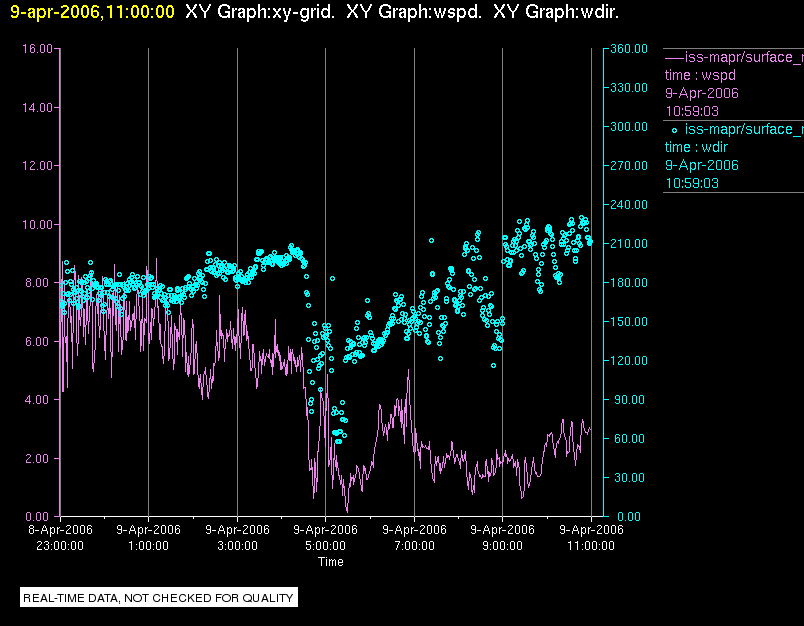Click the pink wspd line legend marker

[674, 57]
